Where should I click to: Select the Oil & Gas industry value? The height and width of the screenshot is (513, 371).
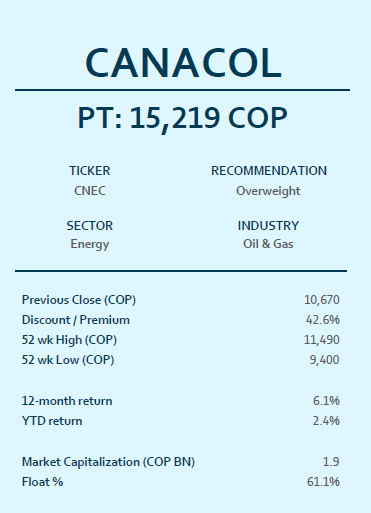(x=268, y=244)
